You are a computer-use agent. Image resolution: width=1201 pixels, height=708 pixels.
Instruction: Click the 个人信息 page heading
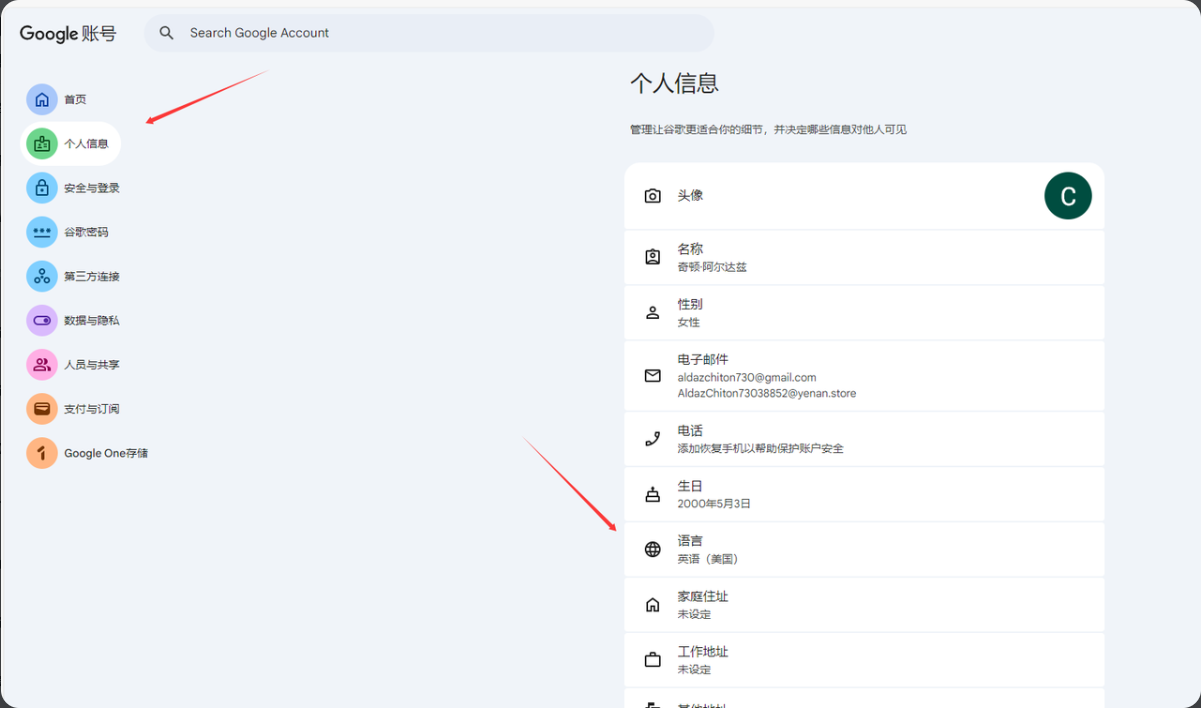[x=675, y=83]
